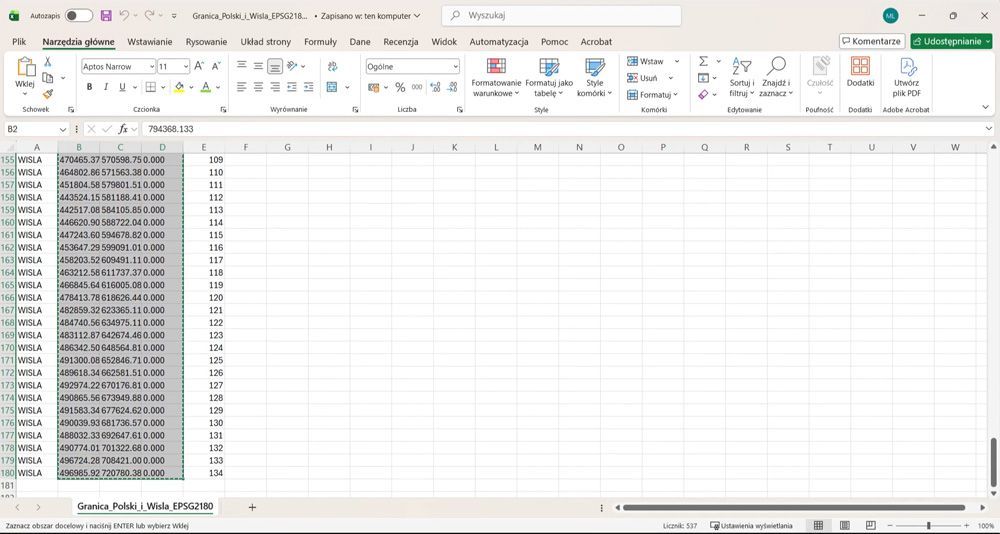Click the Copy icon
The height and width of the screenshot is (534, 1000).
[47, 78]
